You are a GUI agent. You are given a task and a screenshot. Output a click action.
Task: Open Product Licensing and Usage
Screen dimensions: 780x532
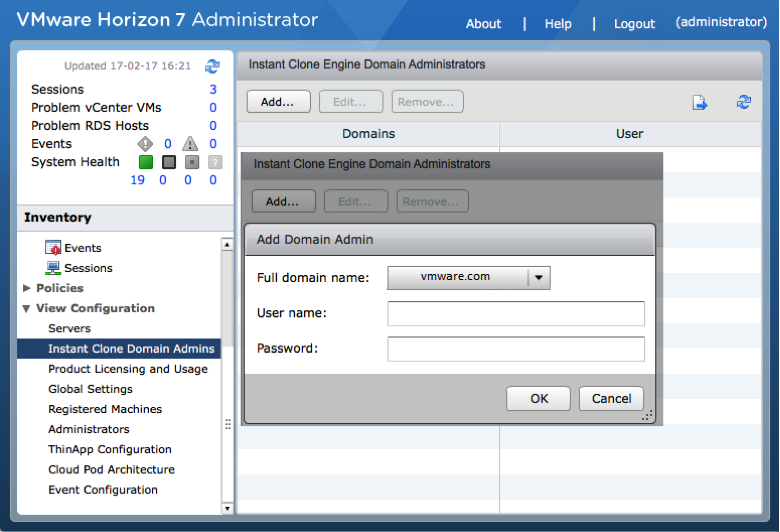tap(128, 369)
